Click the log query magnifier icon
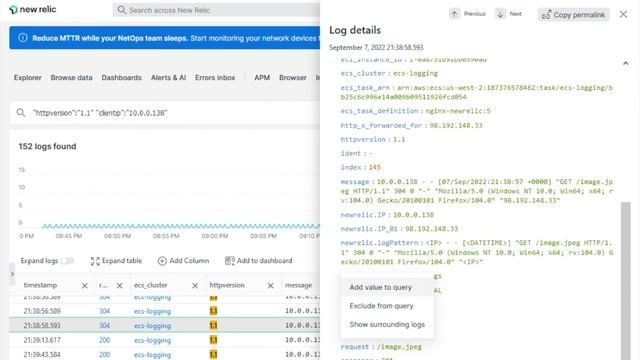 pos(21,113)
